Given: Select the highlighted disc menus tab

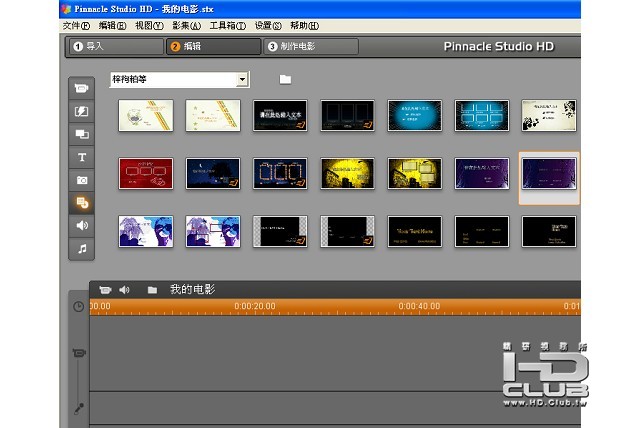Looking at the screenshot, I should (82, 203).
